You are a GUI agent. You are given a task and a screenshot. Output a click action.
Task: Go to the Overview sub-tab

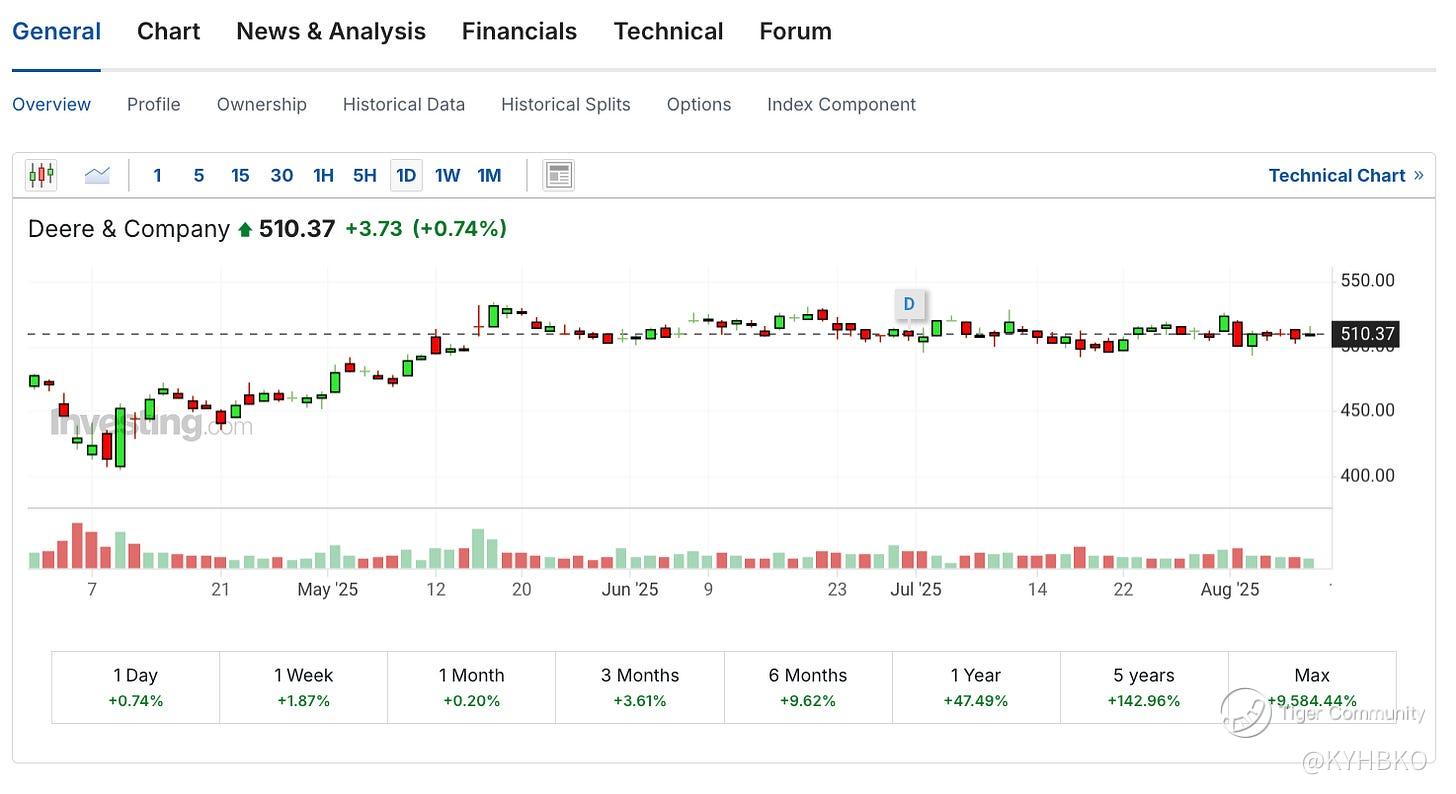coord(51,104)
